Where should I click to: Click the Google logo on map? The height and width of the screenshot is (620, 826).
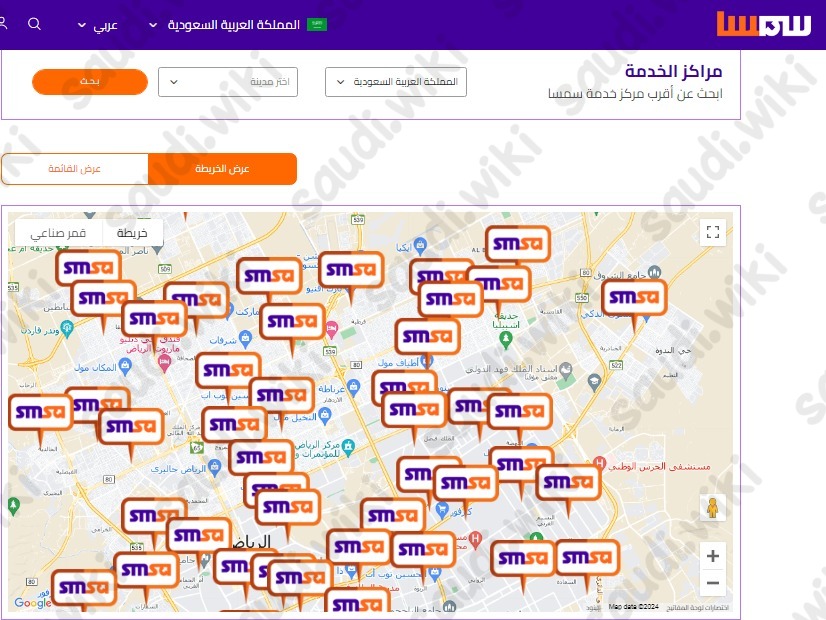(x=33, y=603)
